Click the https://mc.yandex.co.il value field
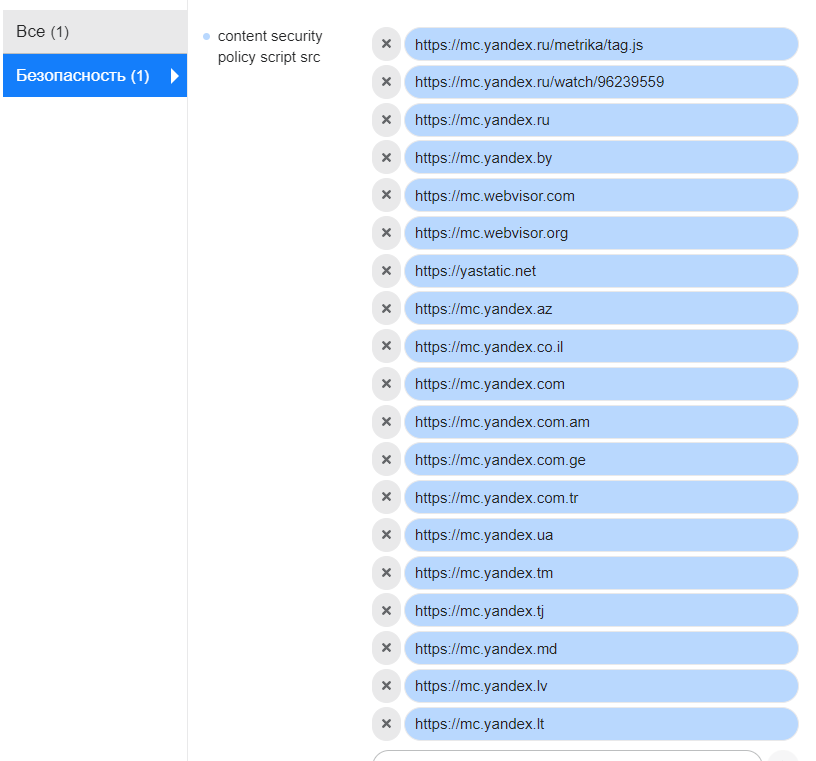The height and width of the screenshot is (761, 816). (x=601, y=347)
